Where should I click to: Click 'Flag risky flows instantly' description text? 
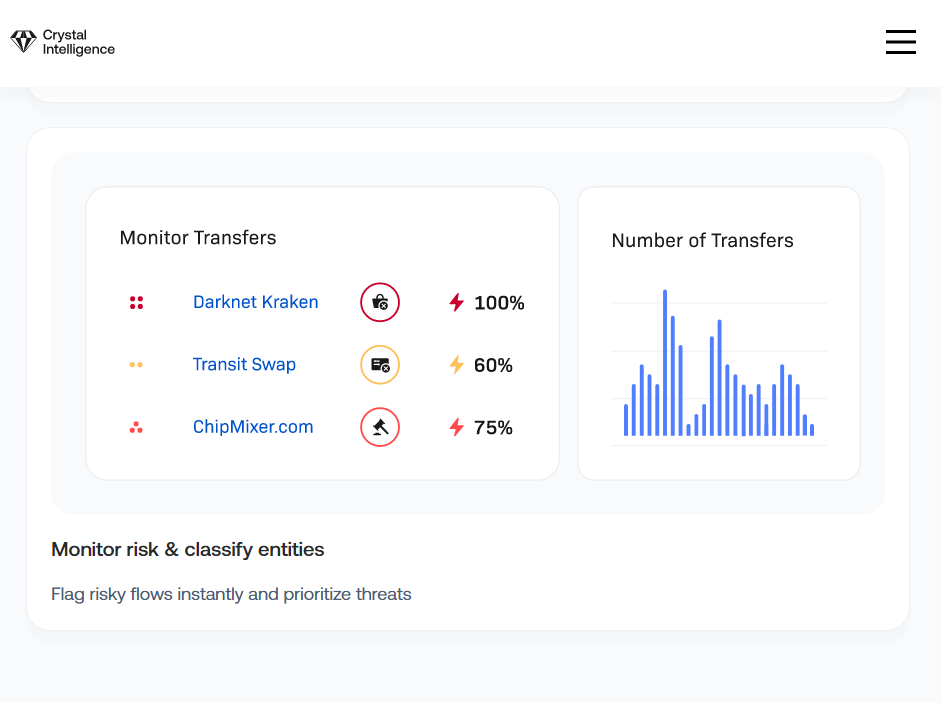tap(231, 594)
